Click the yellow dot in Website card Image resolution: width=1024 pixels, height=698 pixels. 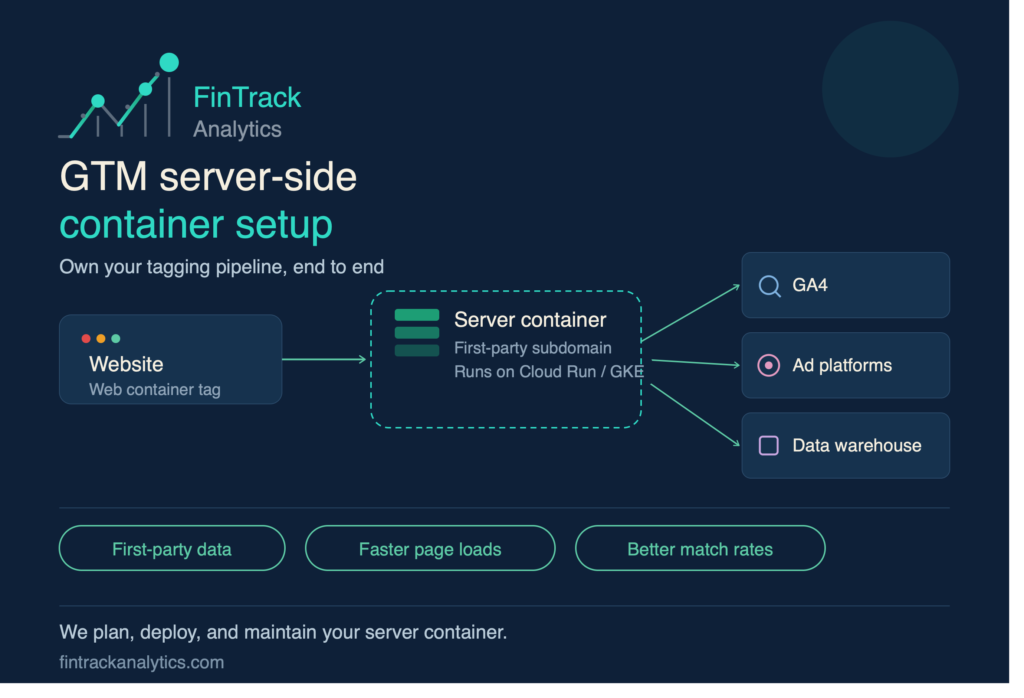coord(101,338)
